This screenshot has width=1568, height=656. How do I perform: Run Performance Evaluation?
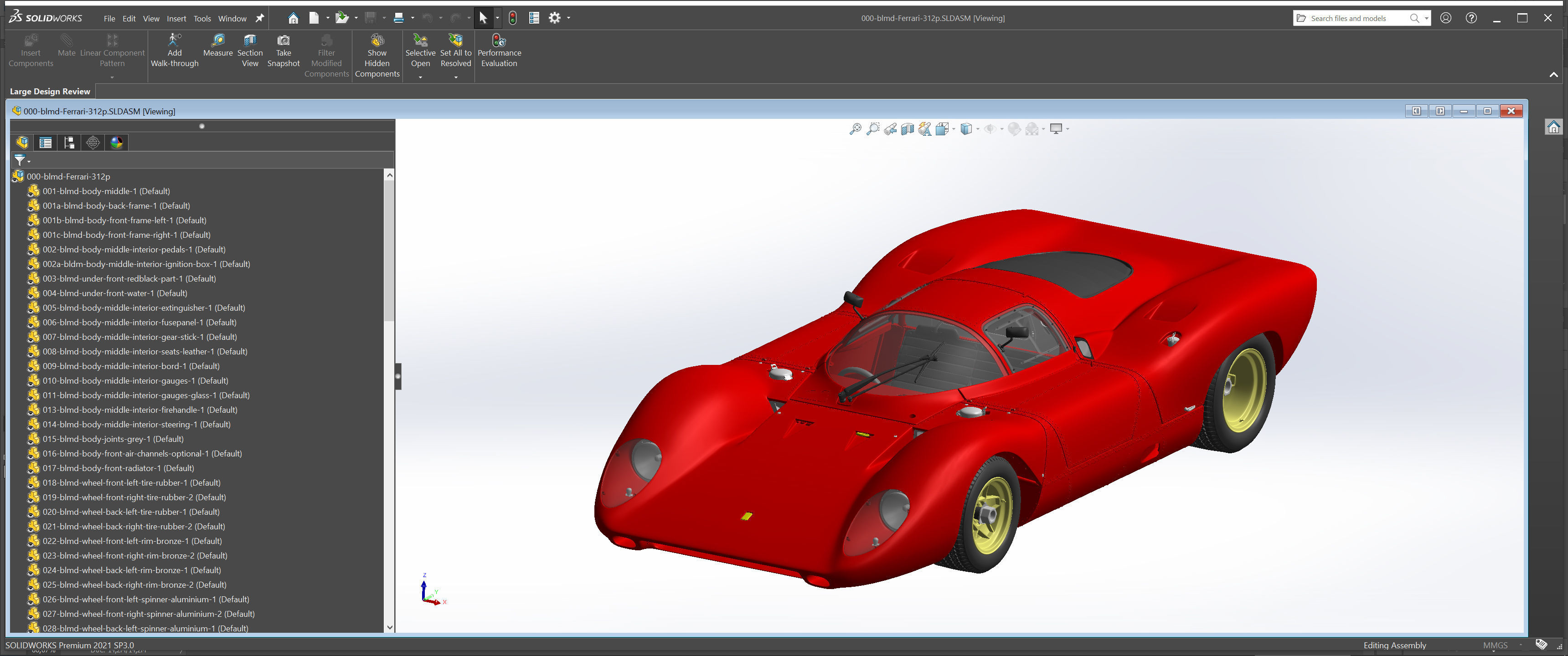(499, 51)
